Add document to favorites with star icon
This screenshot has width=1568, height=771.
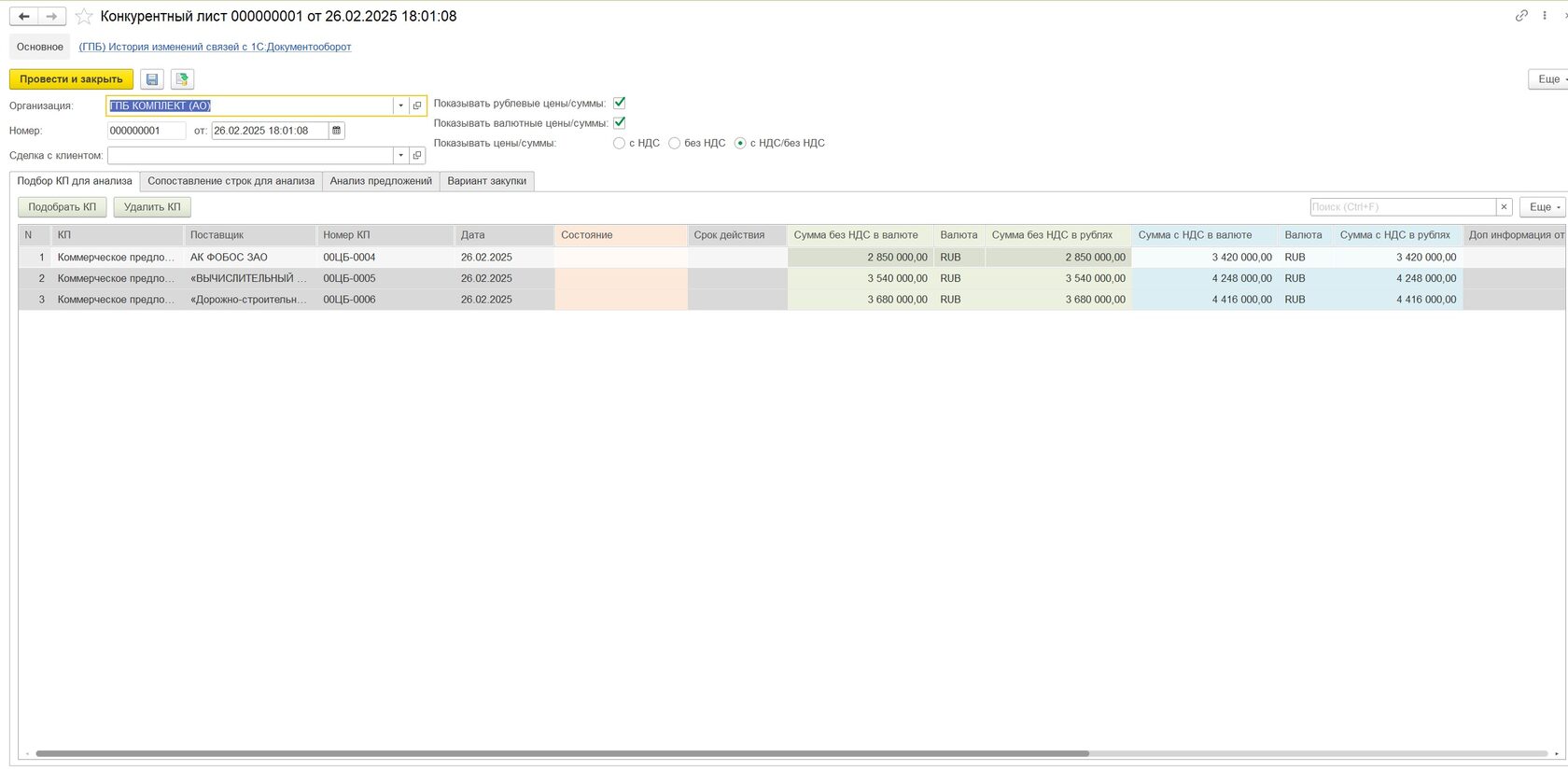(x=84, y=17)
